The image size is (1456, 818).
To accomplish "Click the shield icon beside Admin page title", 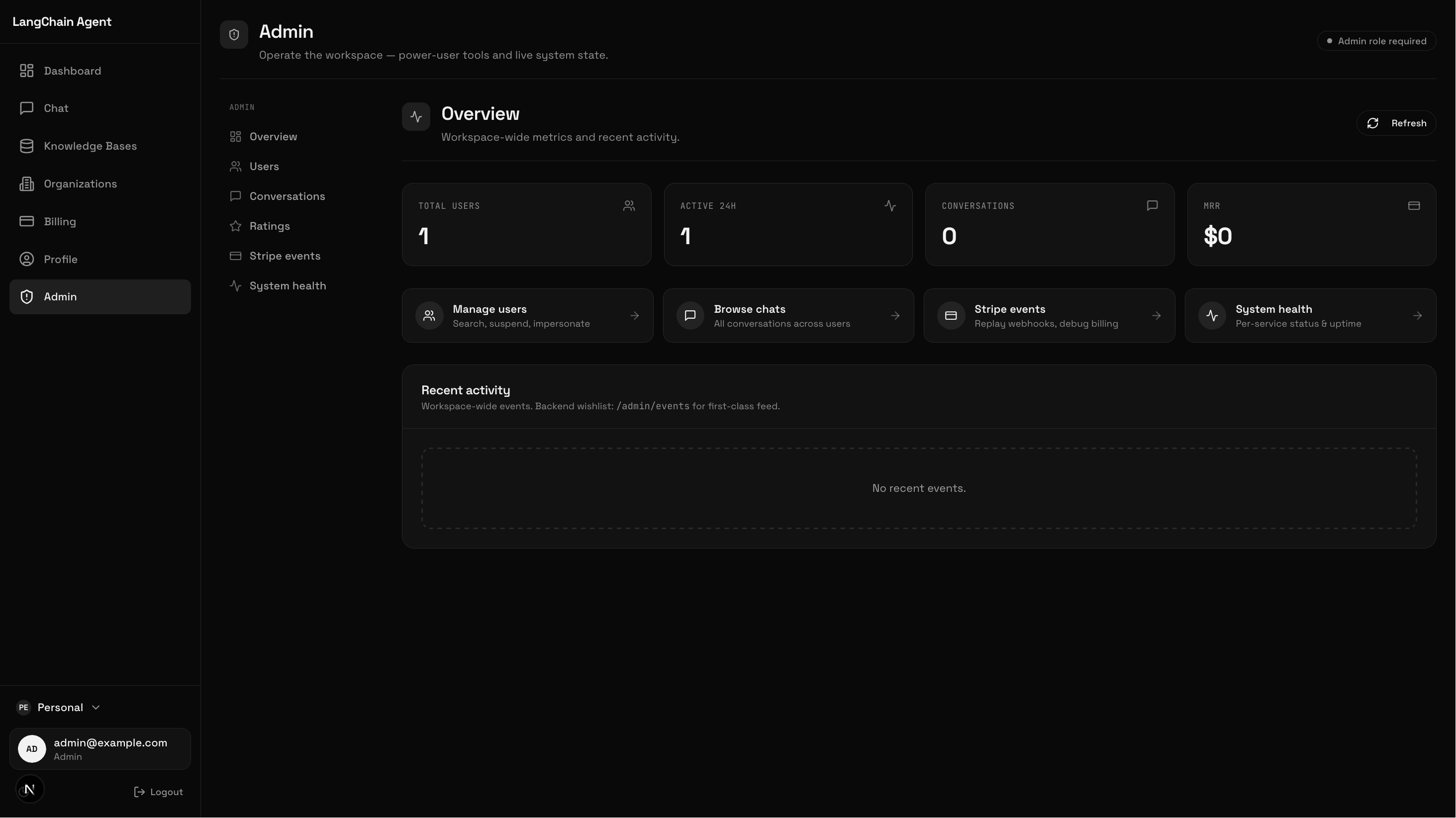I will 234,34.
